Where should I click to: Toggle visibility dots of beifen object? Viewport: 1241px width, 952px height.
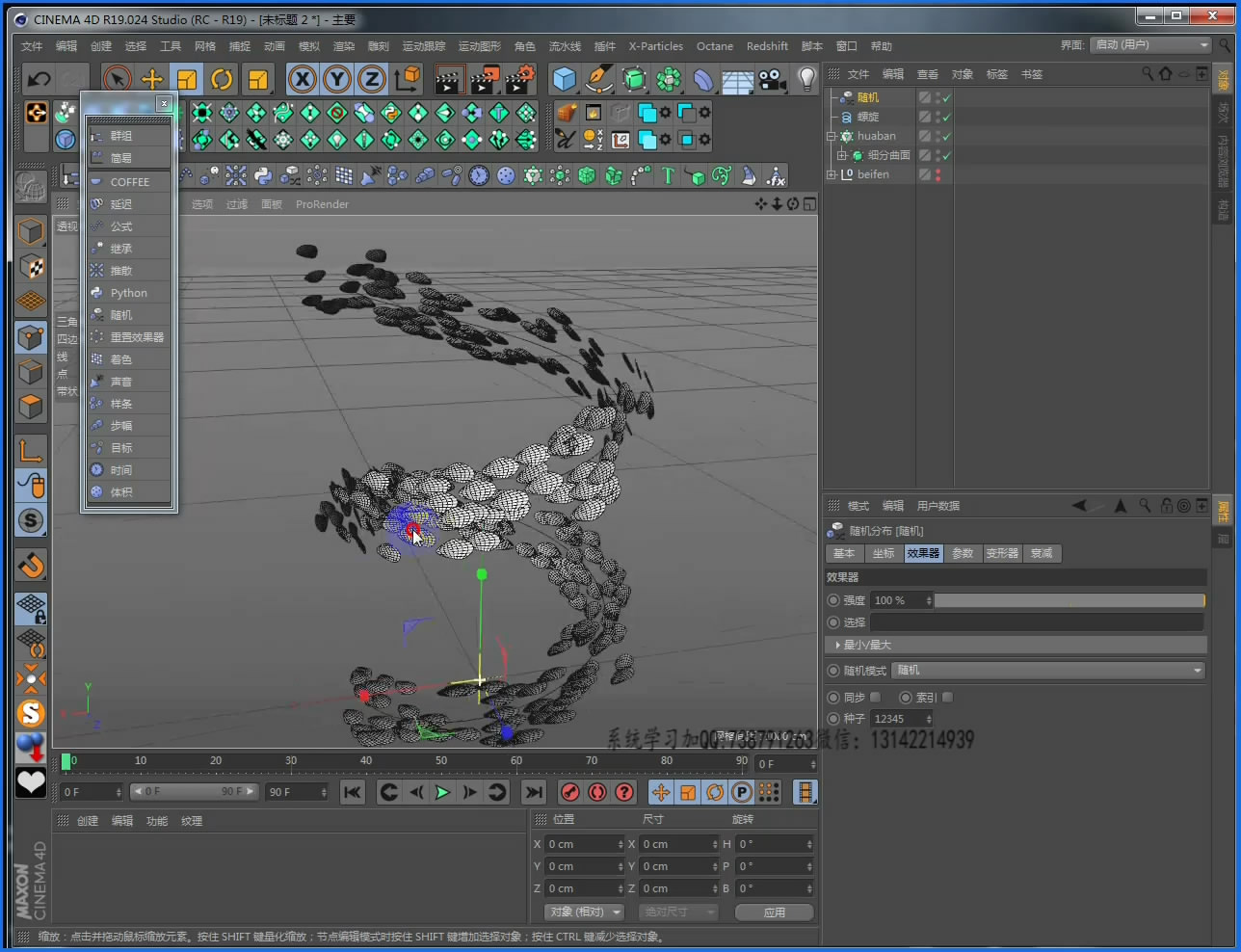click(x=937, y=174)
